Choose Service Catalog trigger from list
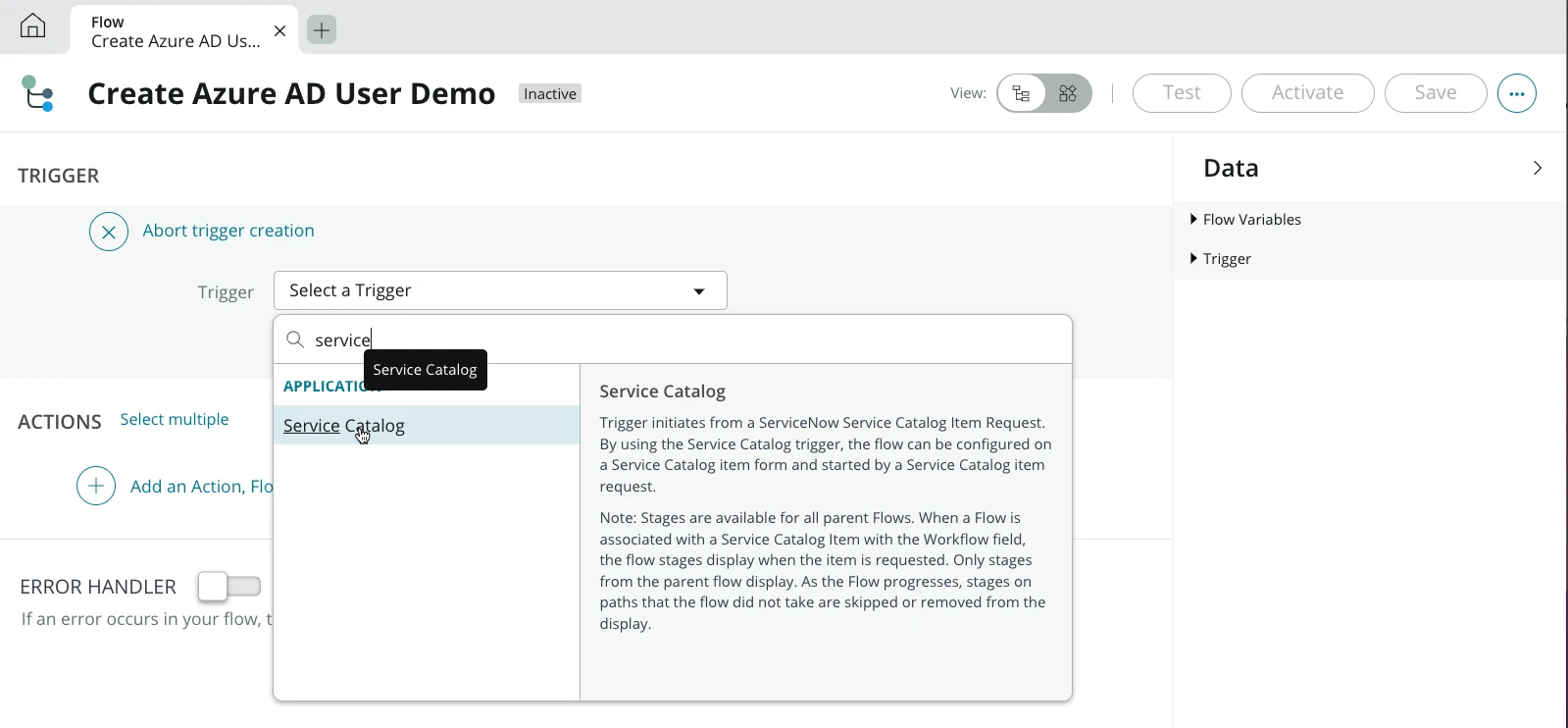1568x728 pixels. point(344,426)
